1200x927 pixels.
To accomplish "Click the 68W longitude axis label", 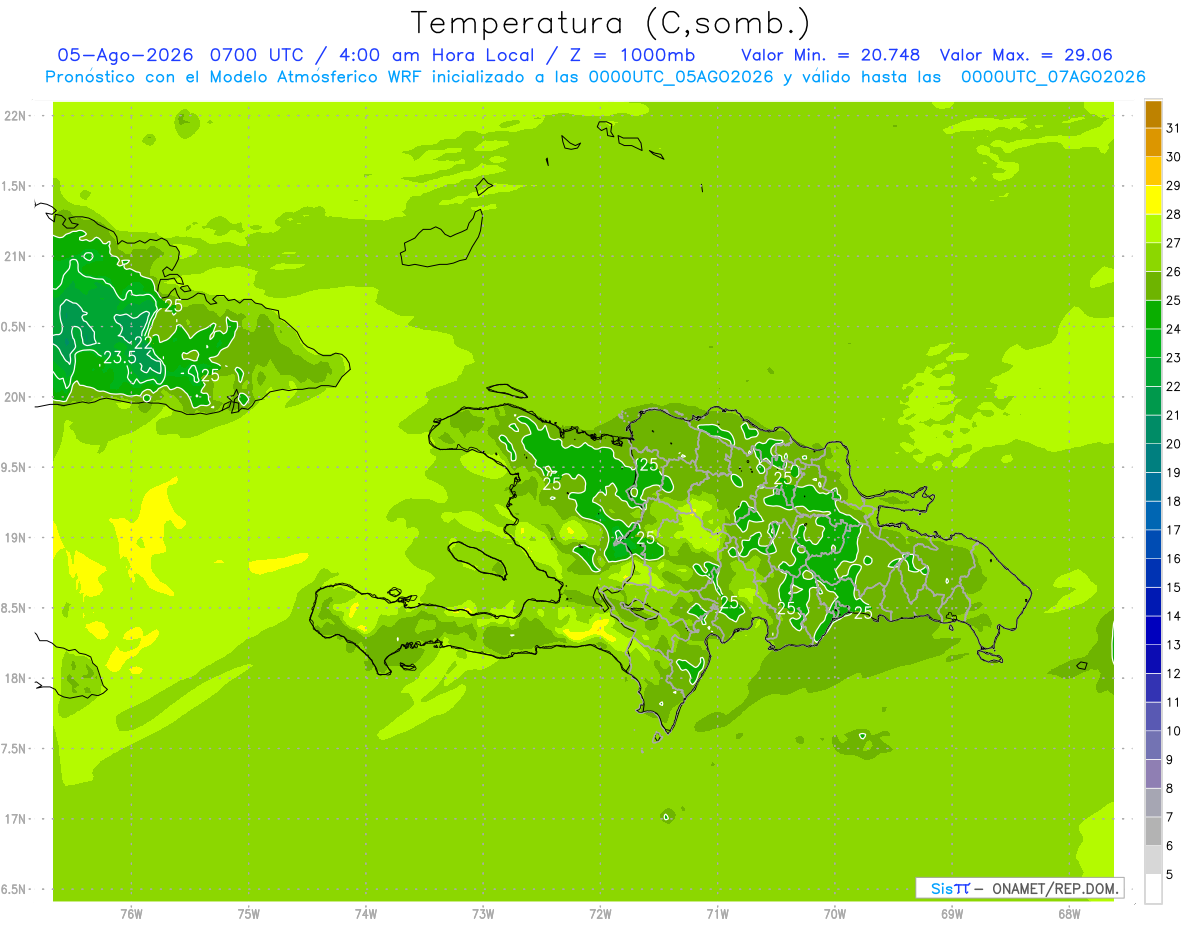I will point(1069,914).
